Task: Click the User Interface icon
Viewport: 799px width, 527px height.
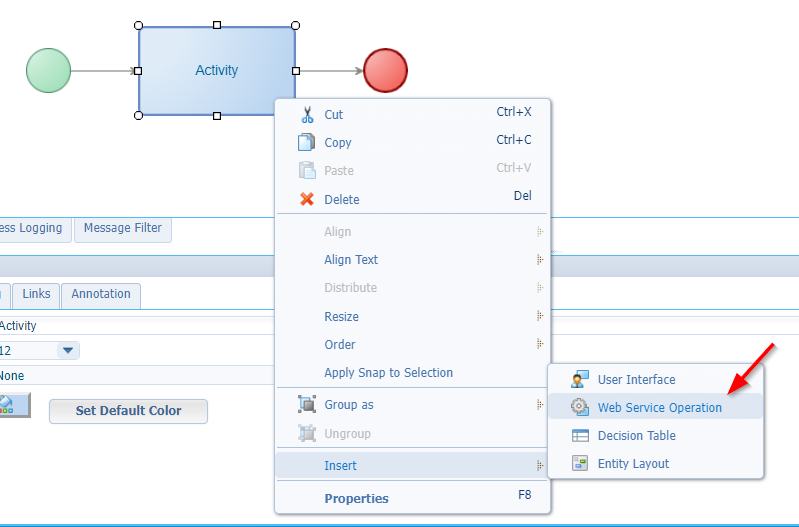Action: 580,379
